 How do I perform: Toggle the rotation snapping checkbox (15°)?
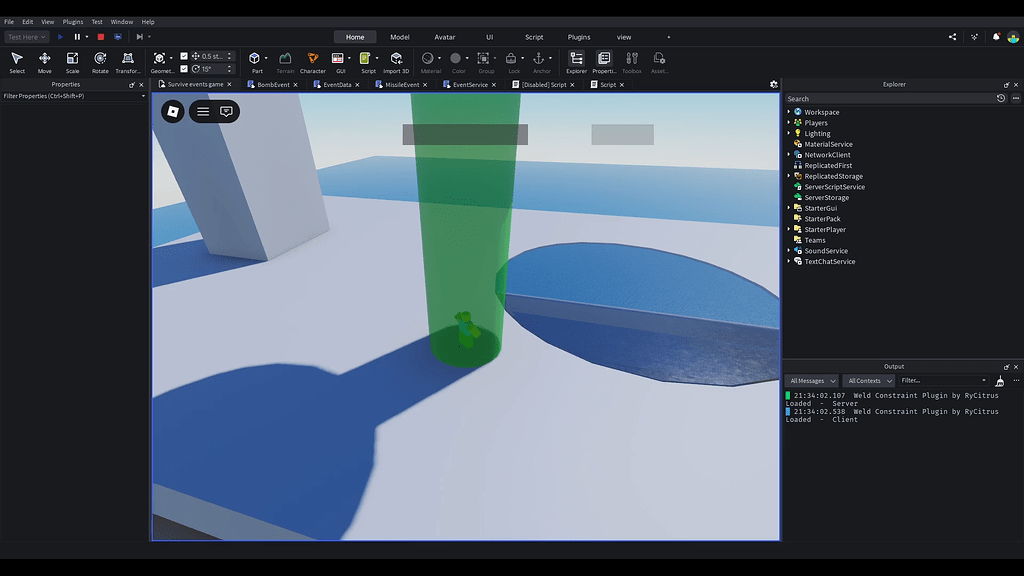184,69
